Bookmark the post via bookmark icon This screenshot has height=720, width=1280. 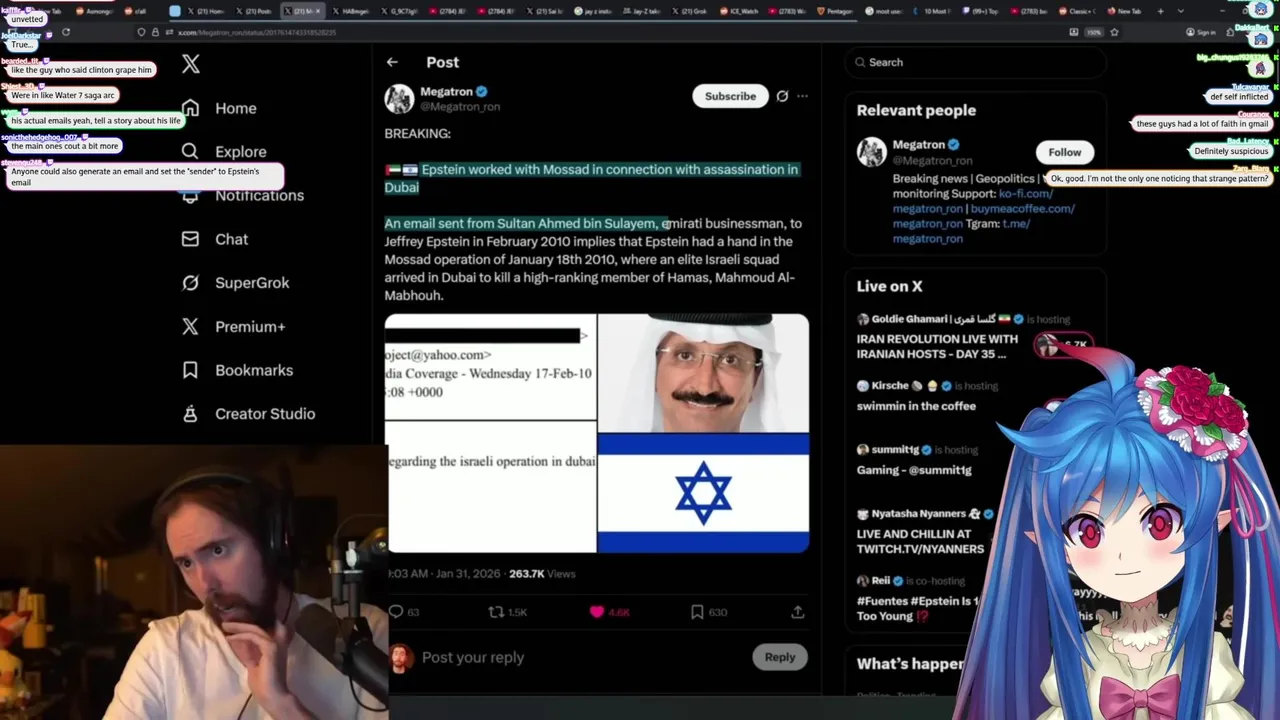point(697,612)
